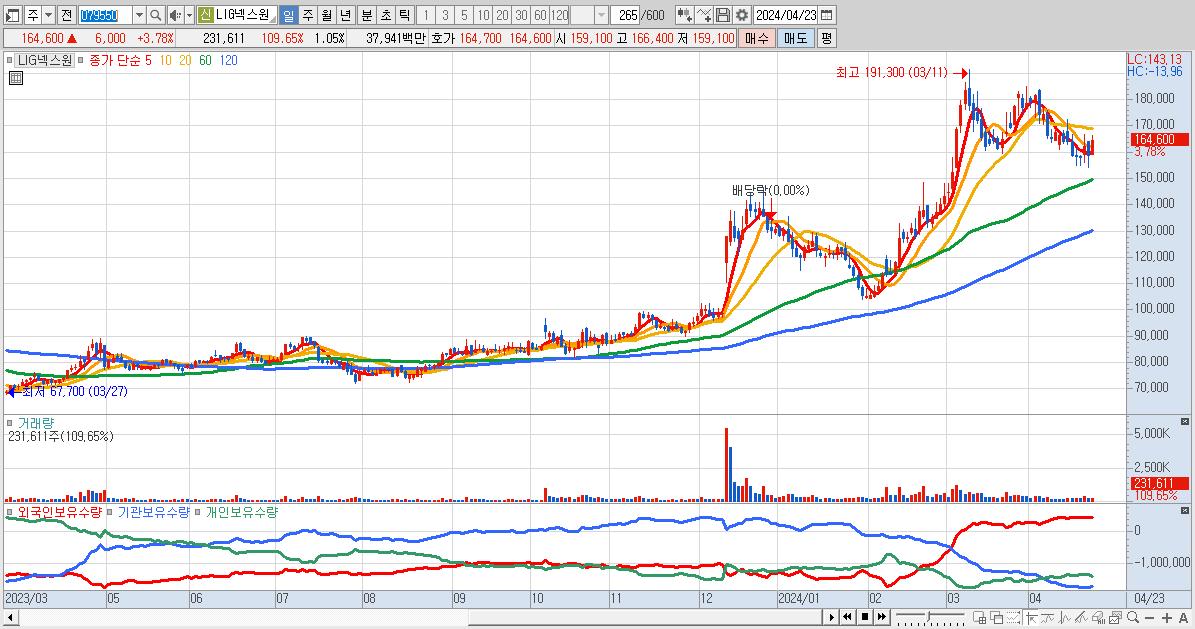Open the calendar date picker icon
Screen dimensions: 1195x629
pyautogui.click(x=826, y=15)
